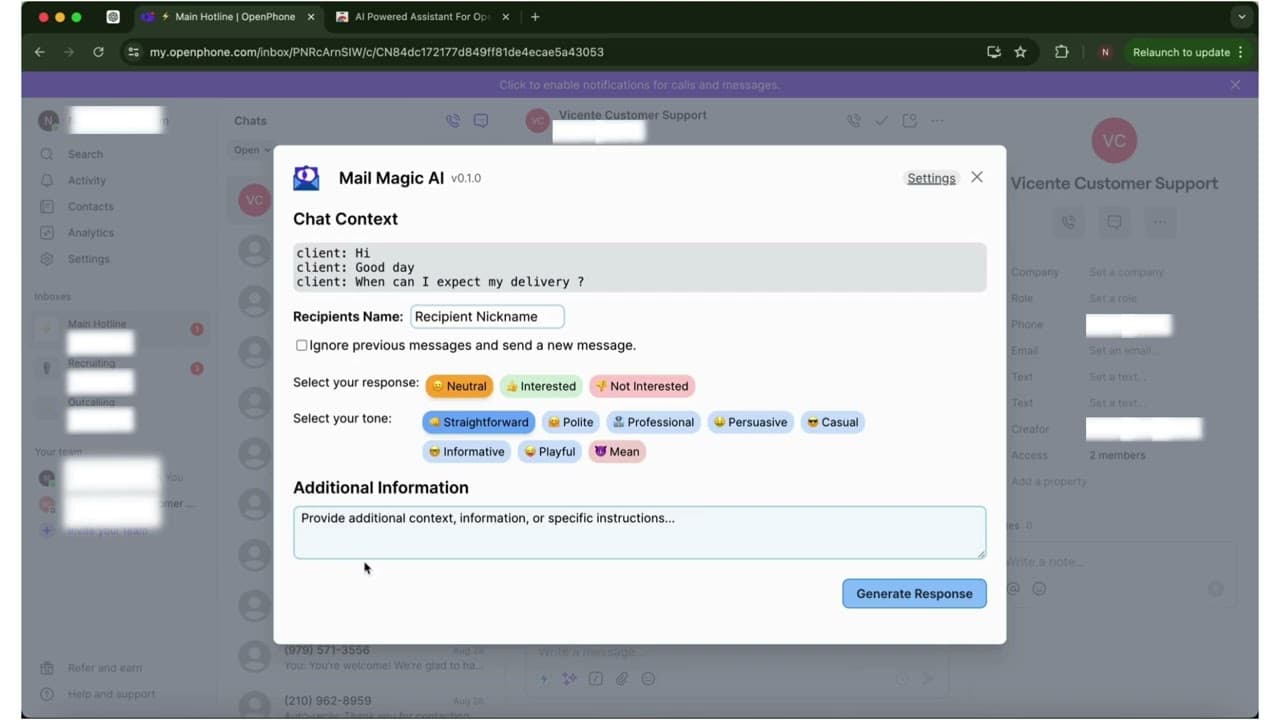Open Activity in OpenPhone sidebar

[x=87, y=180]
